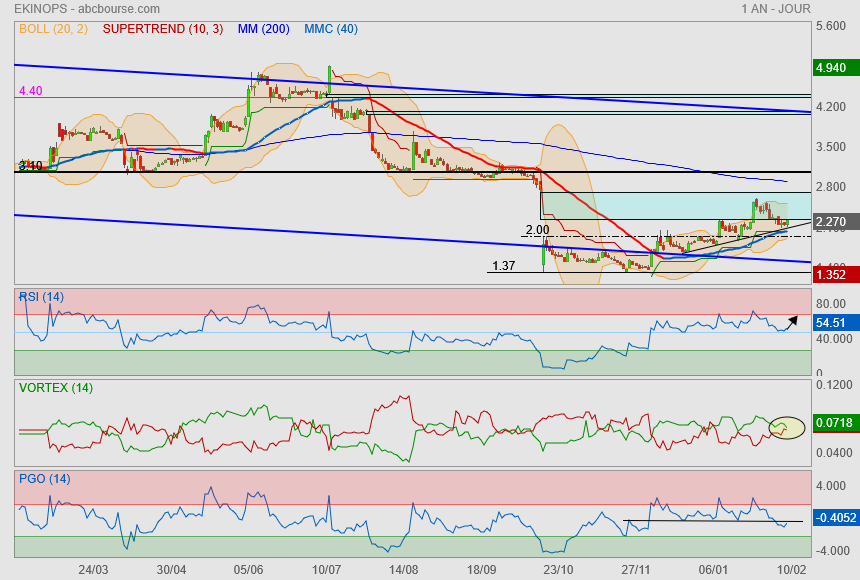860x580 pixels.
Task: Click the red 1.352 price tag
Action: pos(832,274)
